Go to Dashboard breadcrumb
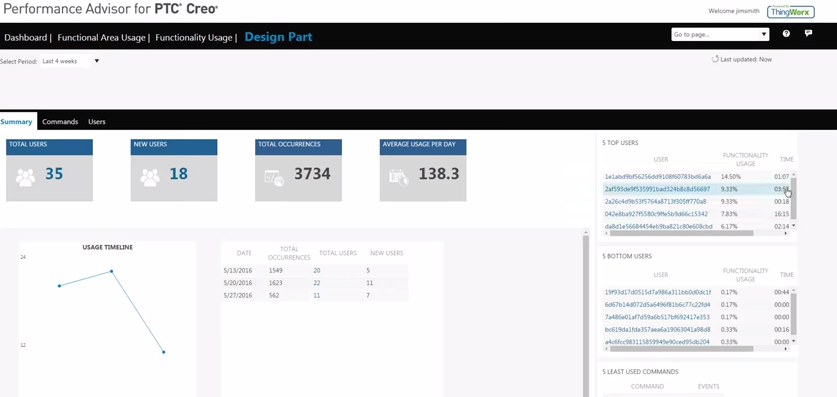 point(26,38)
